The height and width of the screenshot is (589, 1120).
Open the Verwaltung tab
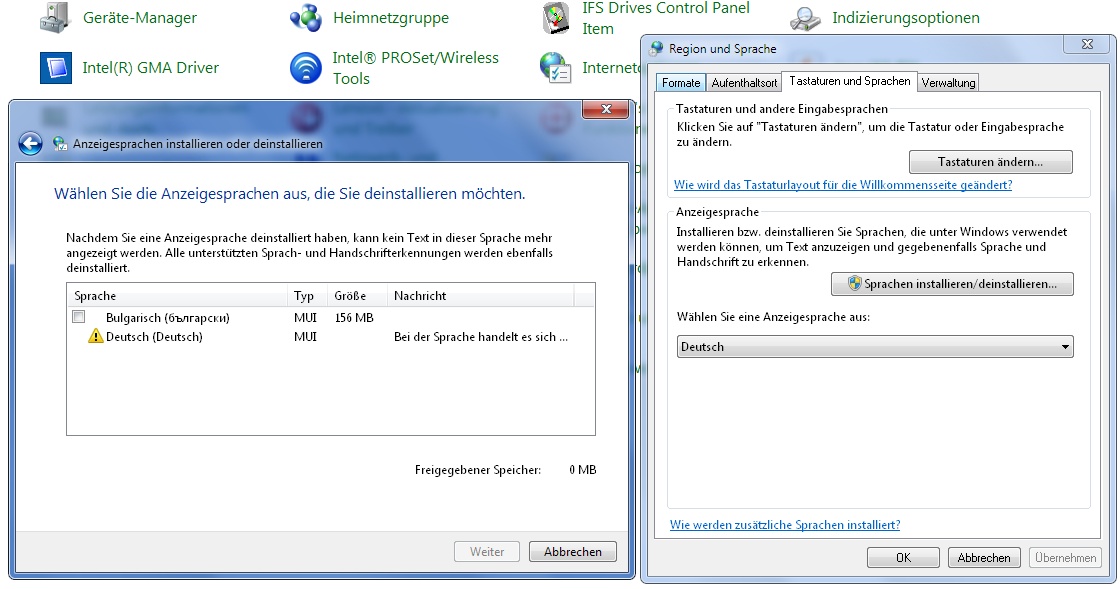948,83
